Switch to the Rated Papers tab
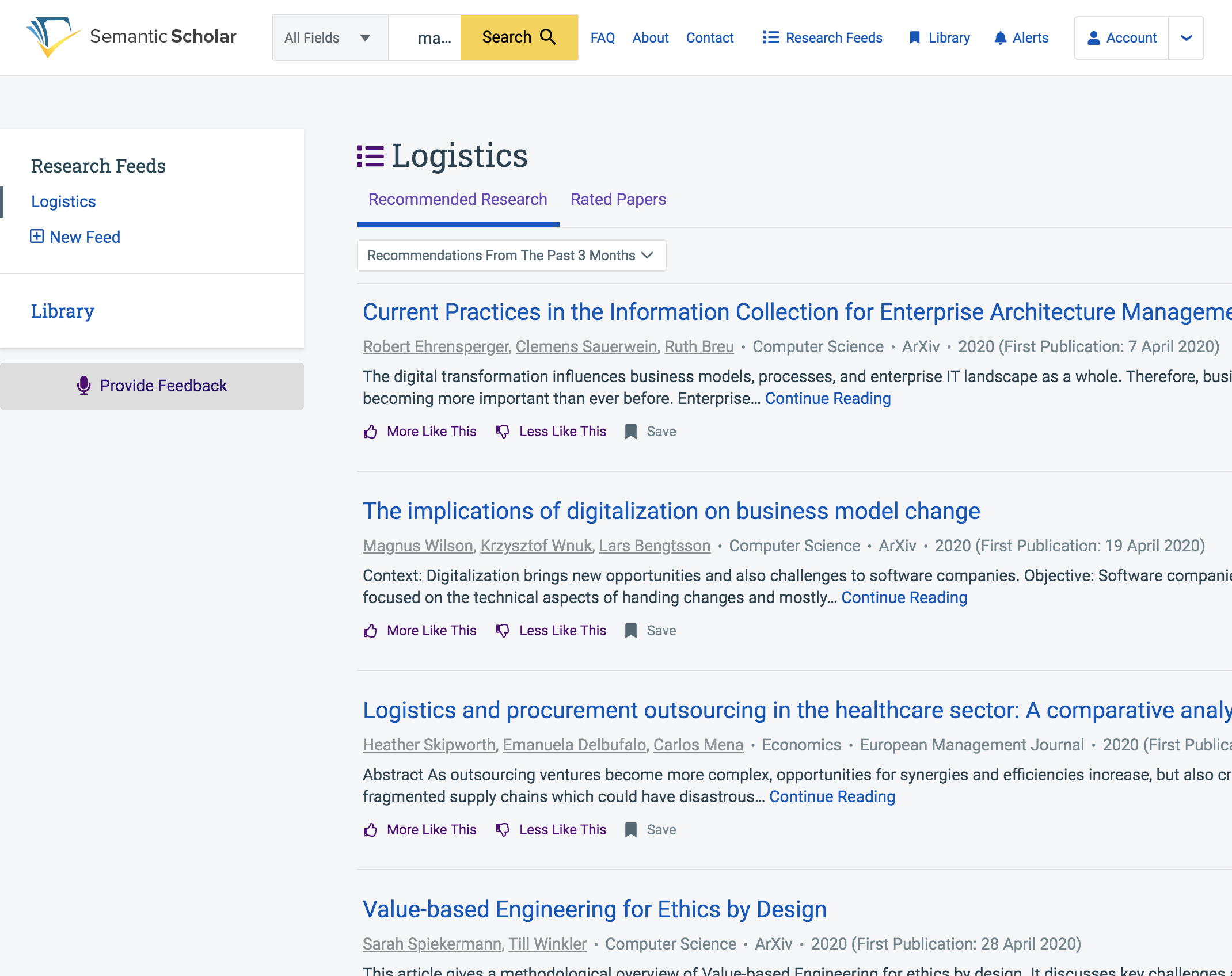 618,199
